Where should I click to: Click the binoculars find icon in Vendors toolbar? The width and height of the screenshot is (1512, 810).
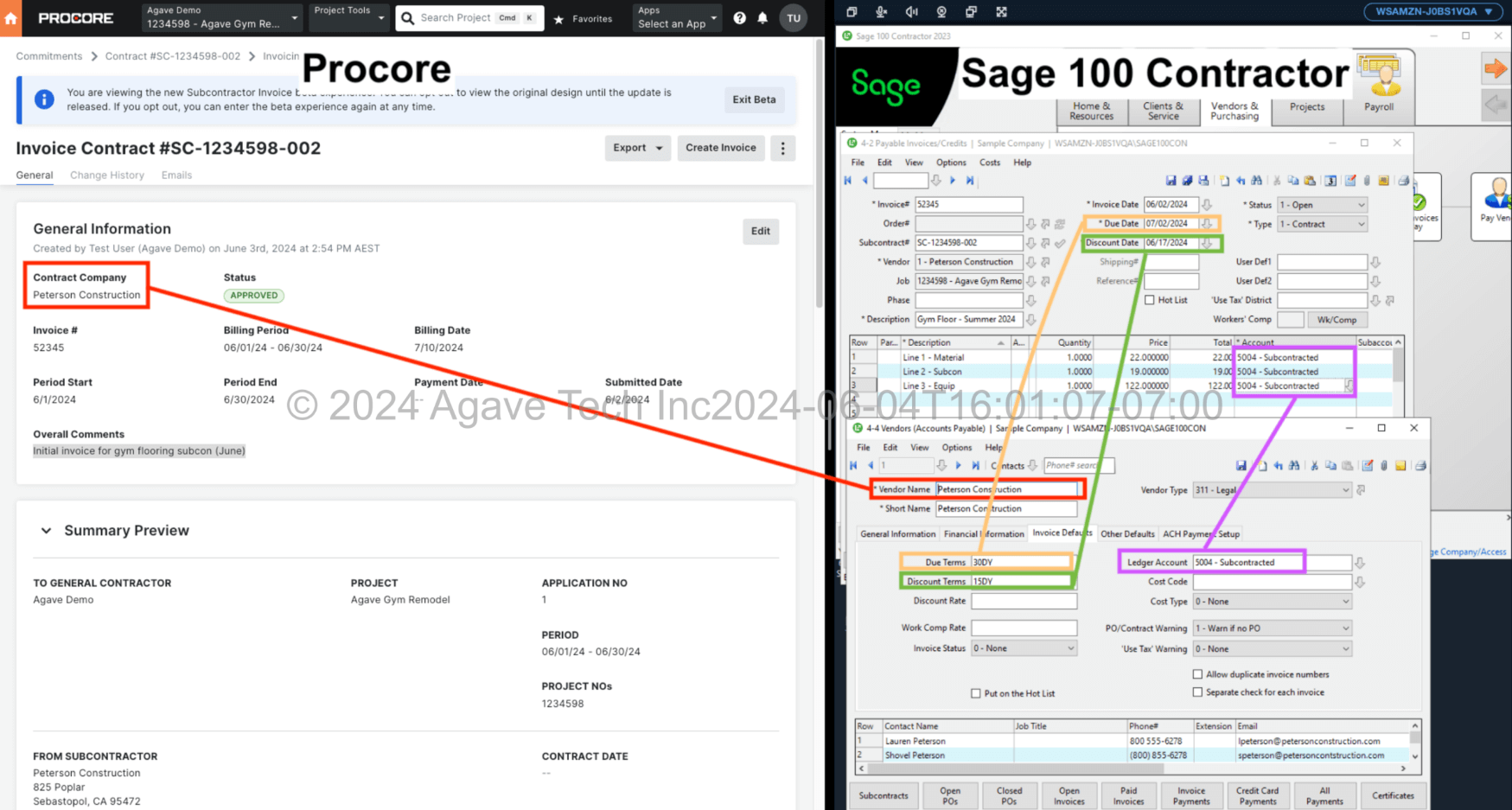click(x=1294, y=466)
